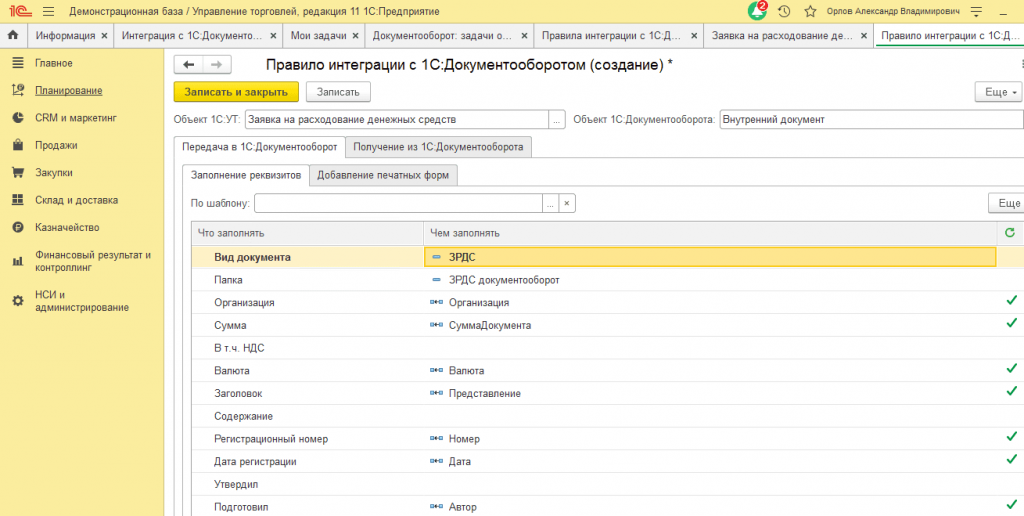Close the Заявка на расходование tab
The height and width of the screenshot is (516, 1024).
pos(863,36)
